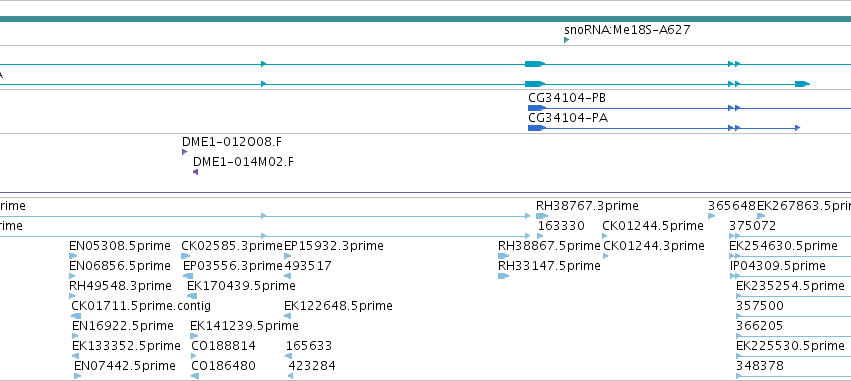
Task: Select the RH33147.5prime label
Action: 549,266
